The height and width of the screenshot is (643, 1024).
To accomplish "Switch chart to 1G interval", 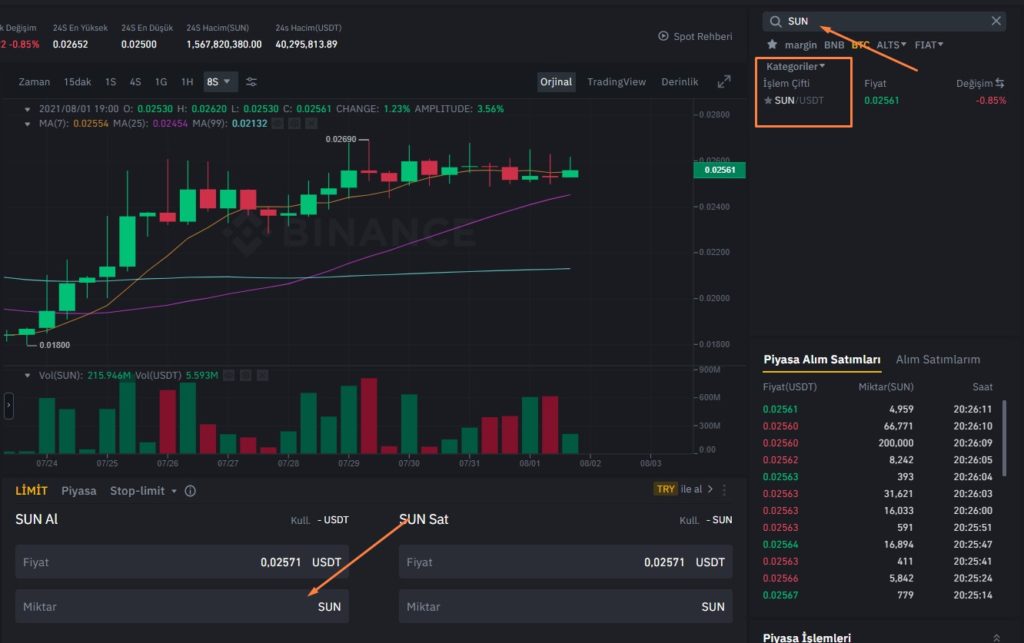I will [x=161, y=82].
